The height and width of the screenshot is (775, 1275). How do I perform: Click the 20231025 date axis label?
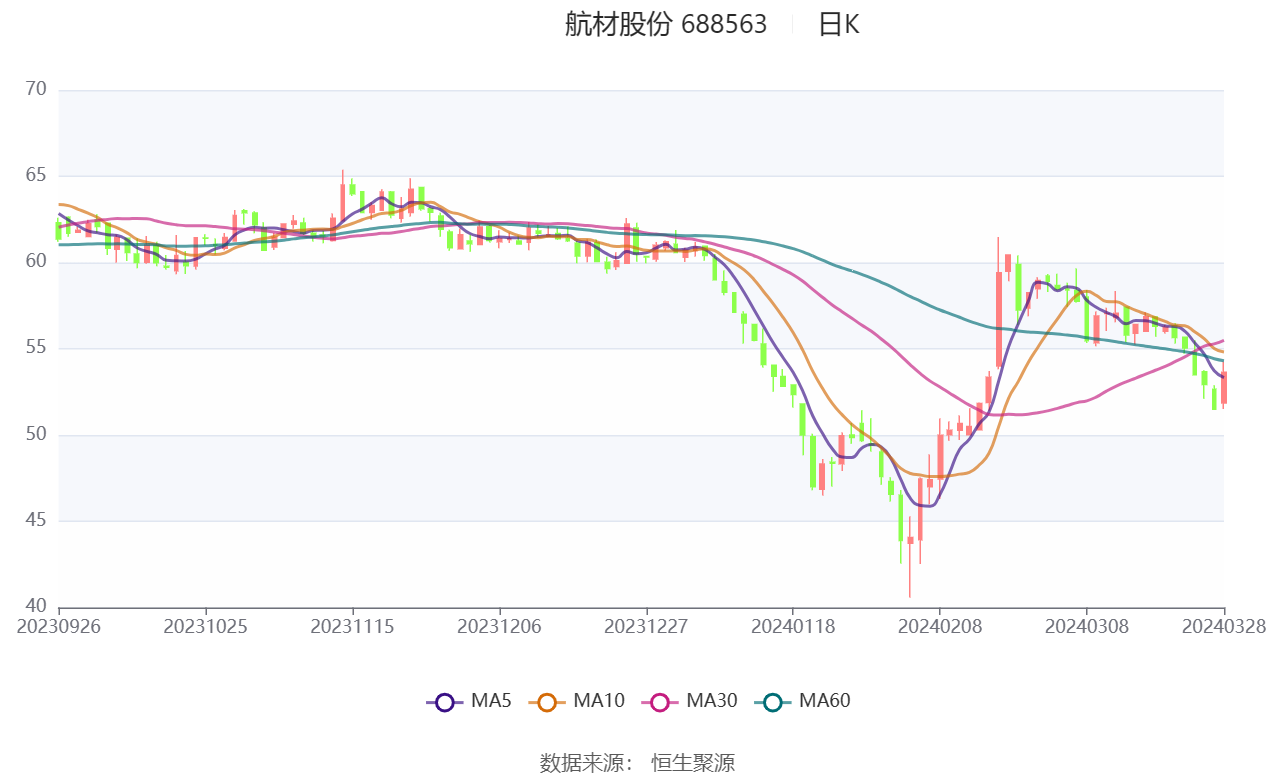click(205, 626)
